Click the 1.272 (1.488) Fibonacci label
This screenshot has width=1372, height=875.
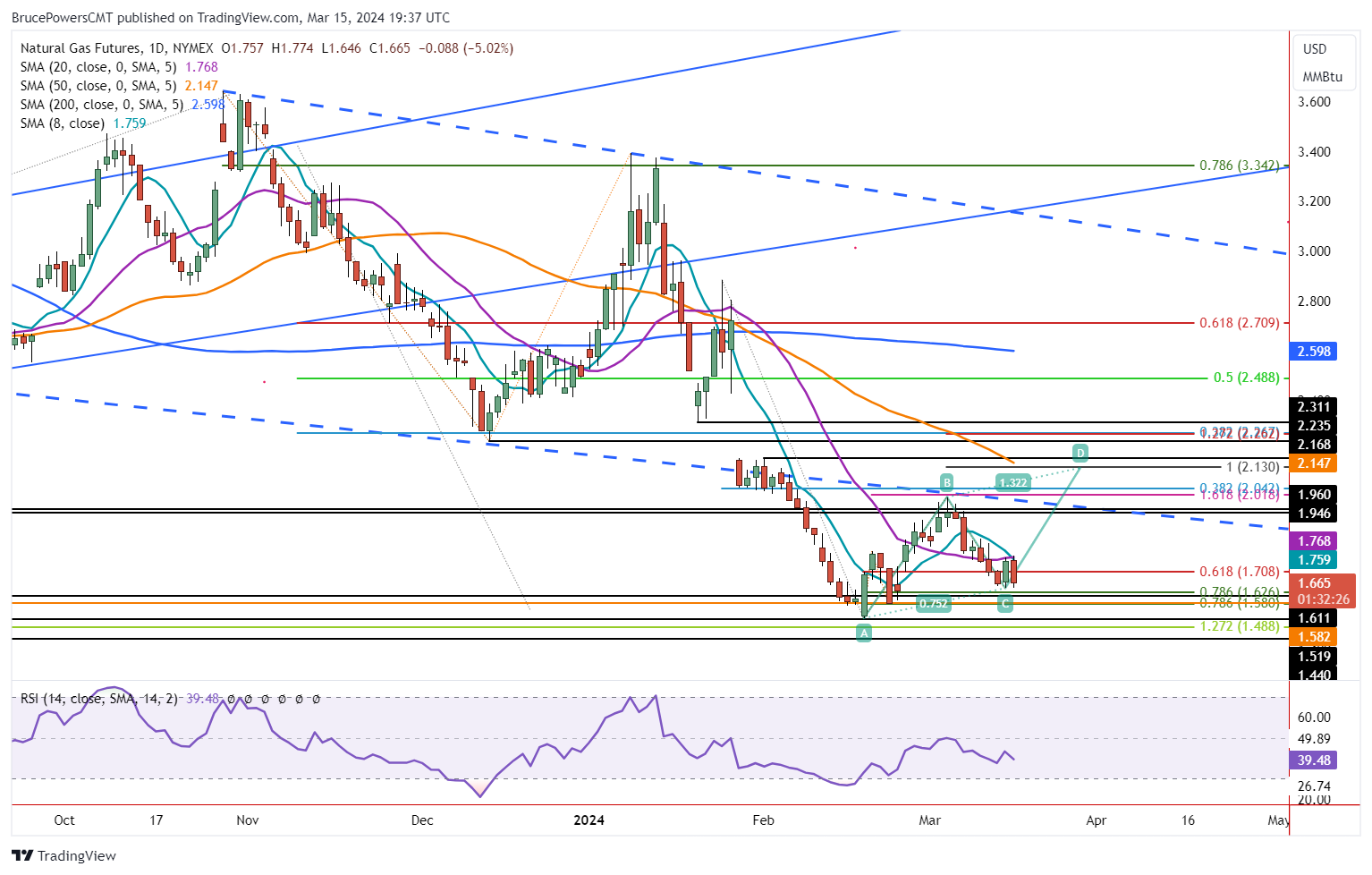(x=1239, y=627)
